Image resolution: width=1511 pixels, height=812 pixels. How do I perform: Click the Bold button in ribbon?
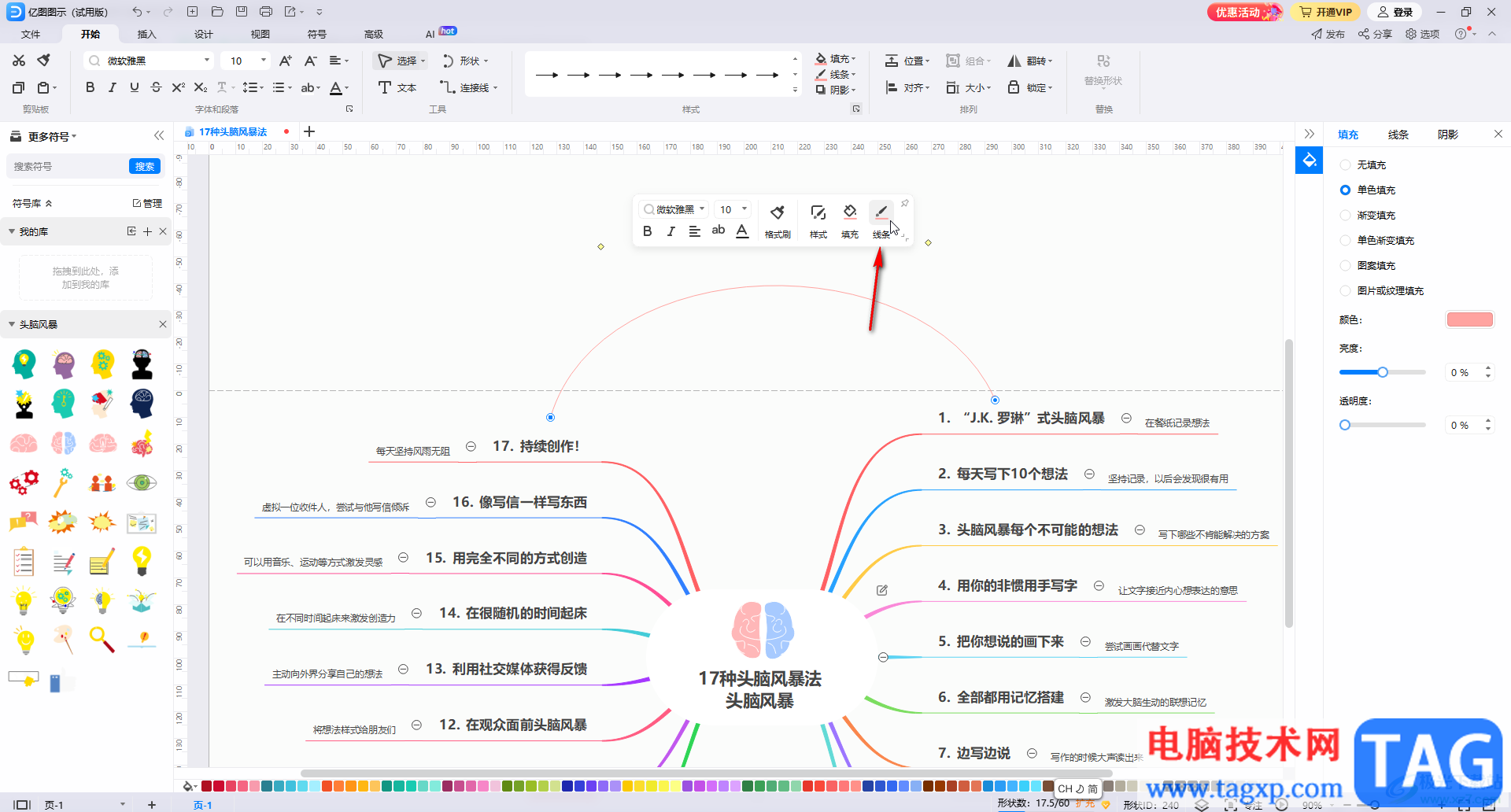coord(91,87)
